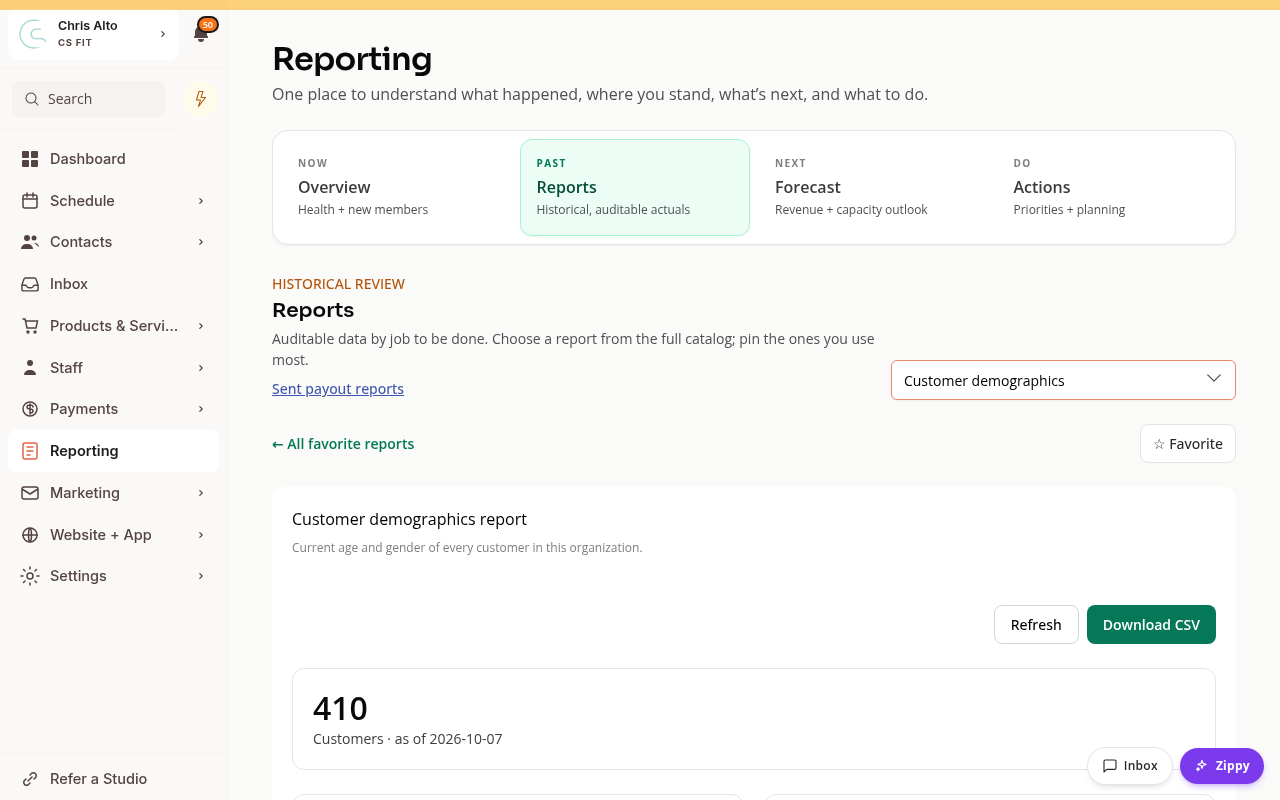
Task: Click the Contacts people icon
Action: (x=30, y=242)
